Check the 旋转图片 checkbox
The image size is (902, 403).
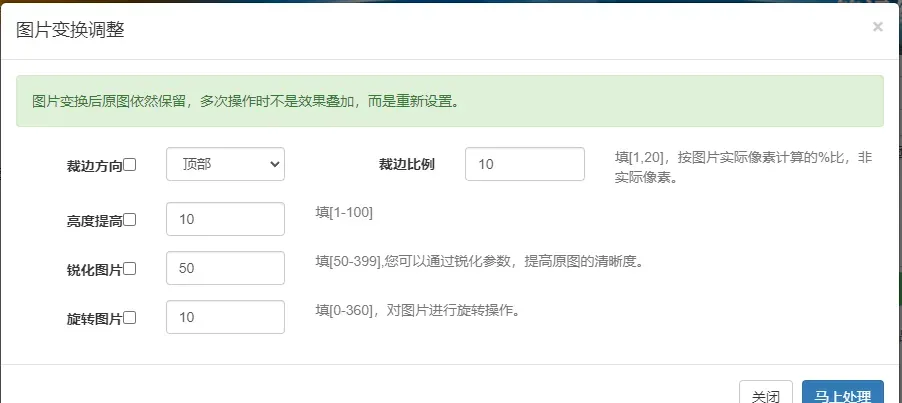pyautogui.click(x=130, y=318)
